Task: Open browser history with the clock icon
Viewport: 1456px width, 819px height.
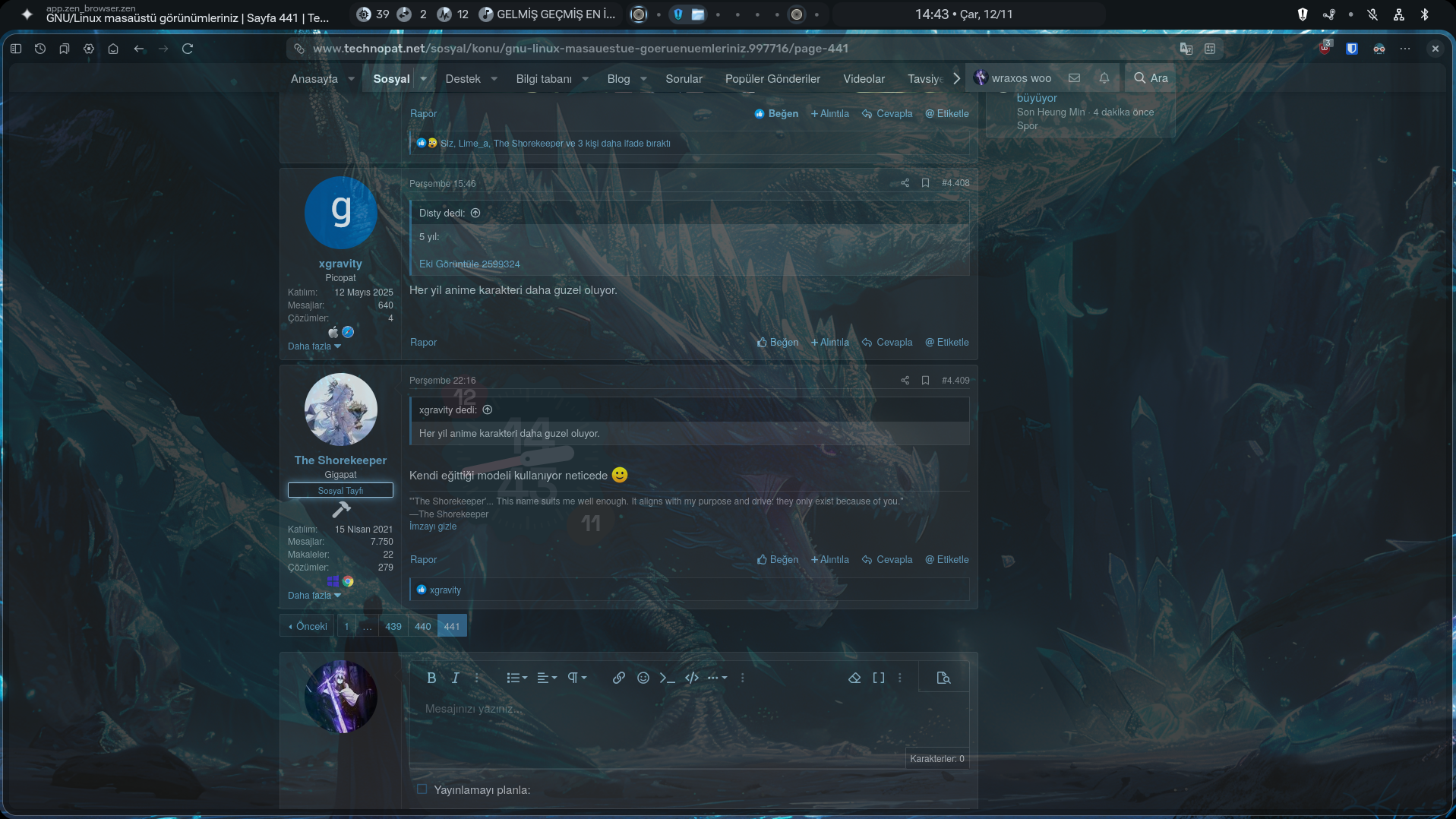Action: 40,49
